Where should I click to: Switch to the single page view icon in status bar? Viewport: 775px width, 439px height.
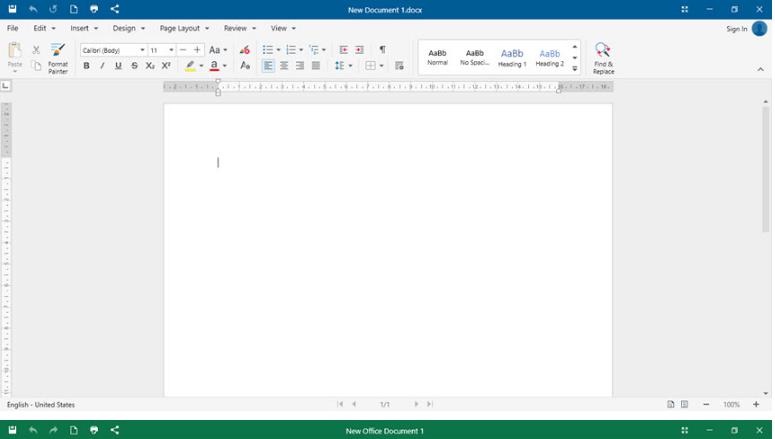click(670, 404)
